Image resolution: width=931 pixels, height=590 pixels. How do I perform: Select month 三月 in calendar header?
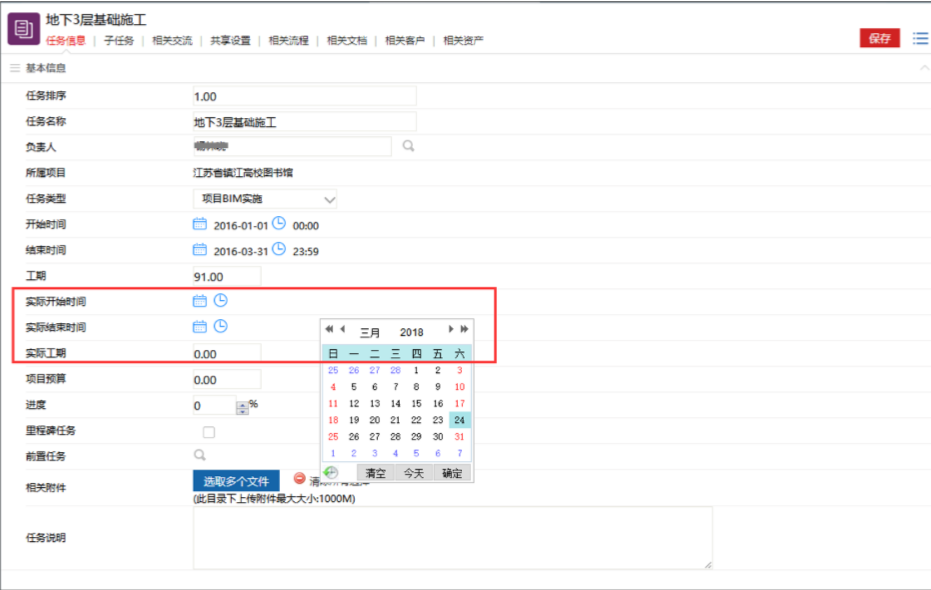[x=370, y=332]
